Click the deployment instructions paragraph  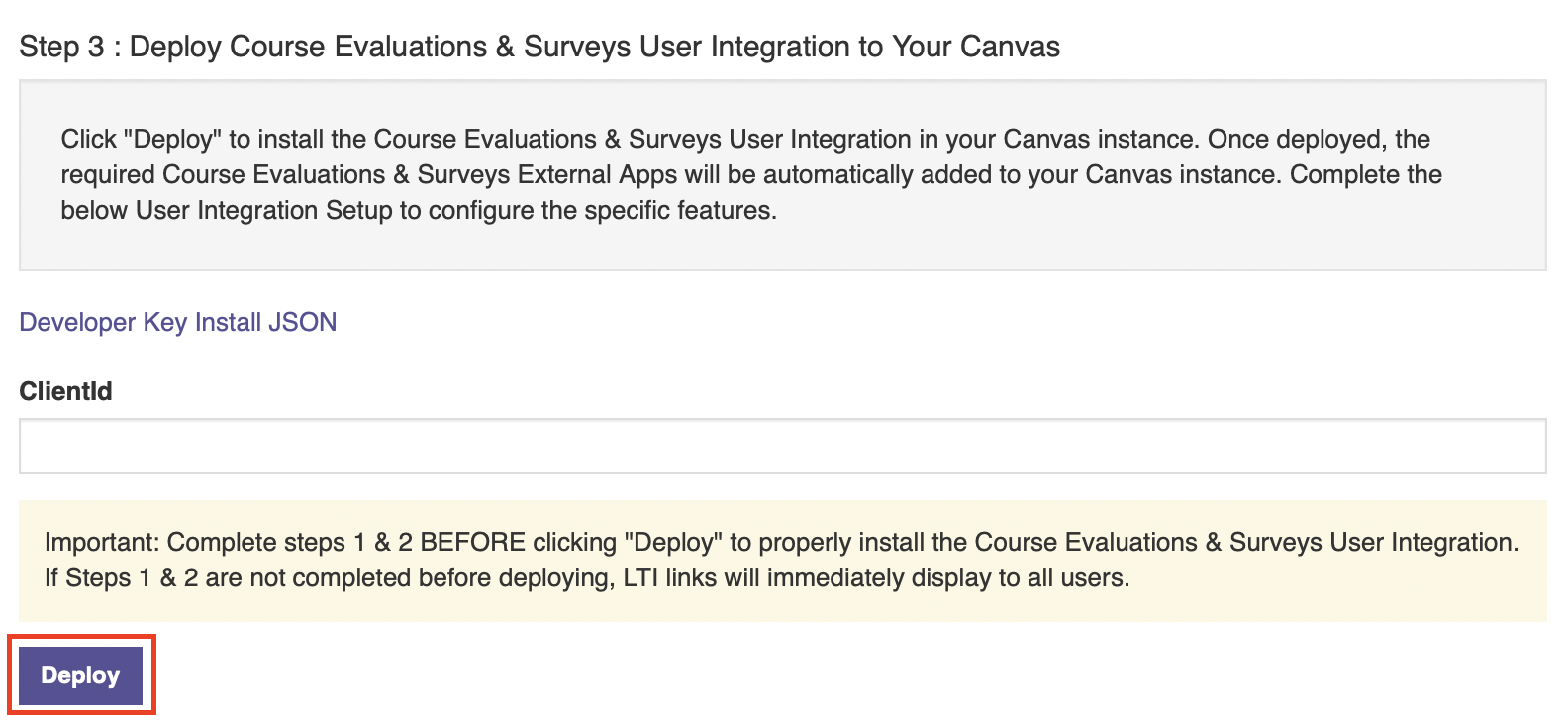750,174
